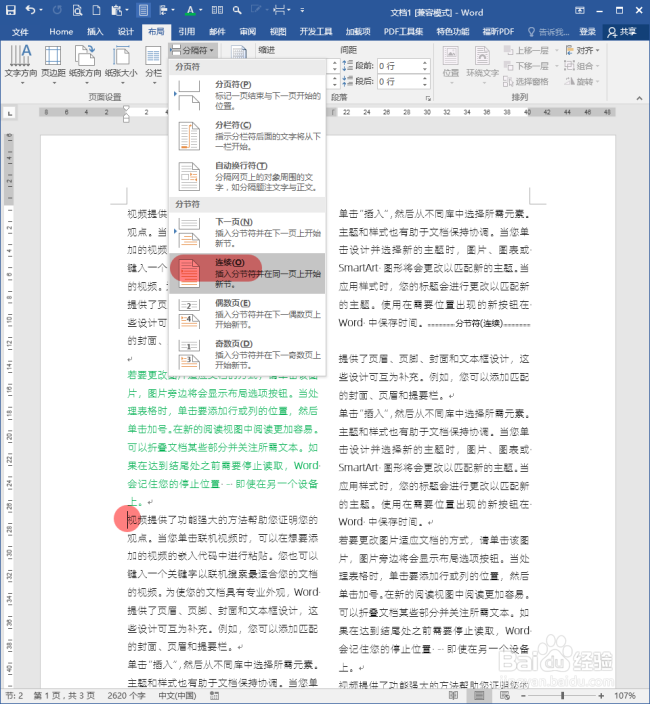Click the magnifier Find icon in quick access toolbar
Screen dimensions: 650x704
[x=237, y=10]
